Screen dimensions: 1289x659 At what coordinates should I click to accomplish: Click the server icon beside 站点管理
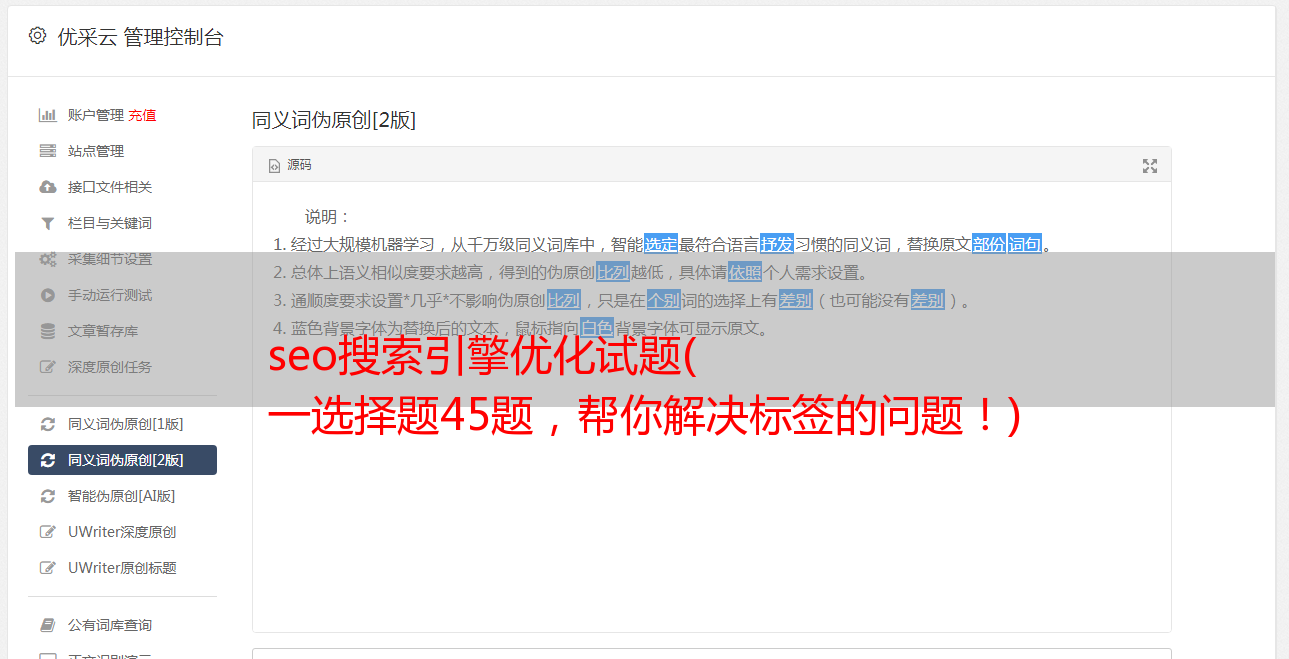tap(47, 151)
